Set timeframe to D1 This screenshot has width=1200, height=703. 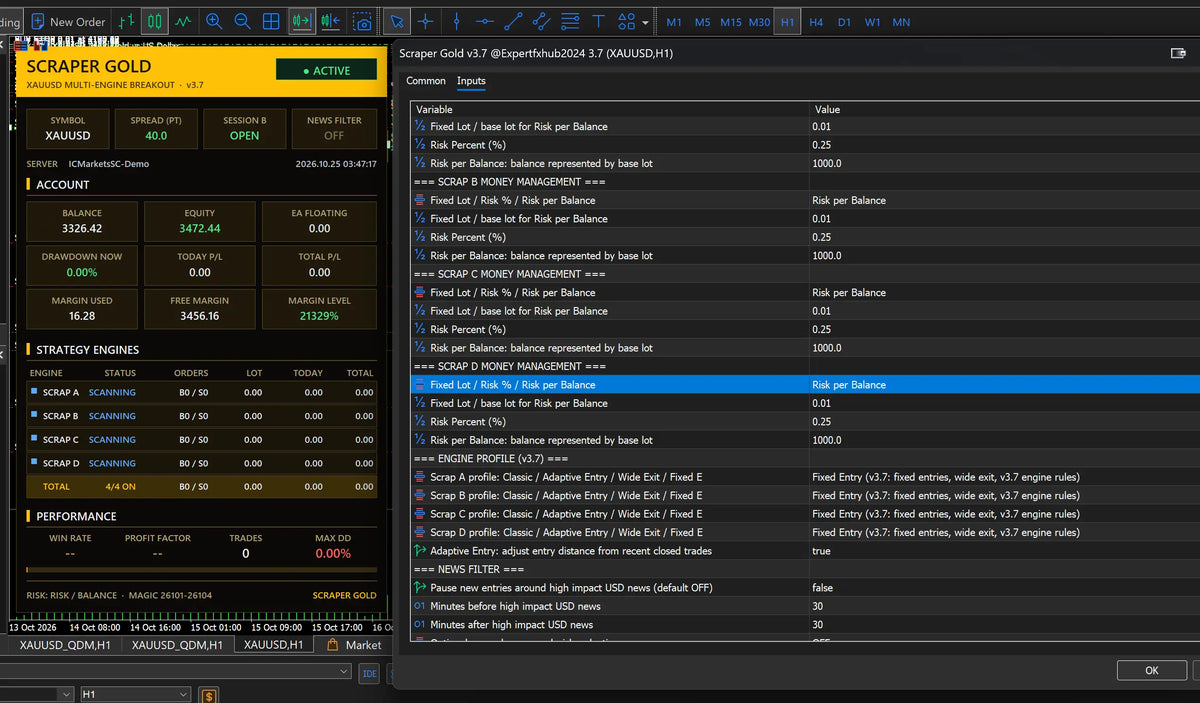pyautogui.click(x=845, y=21)
